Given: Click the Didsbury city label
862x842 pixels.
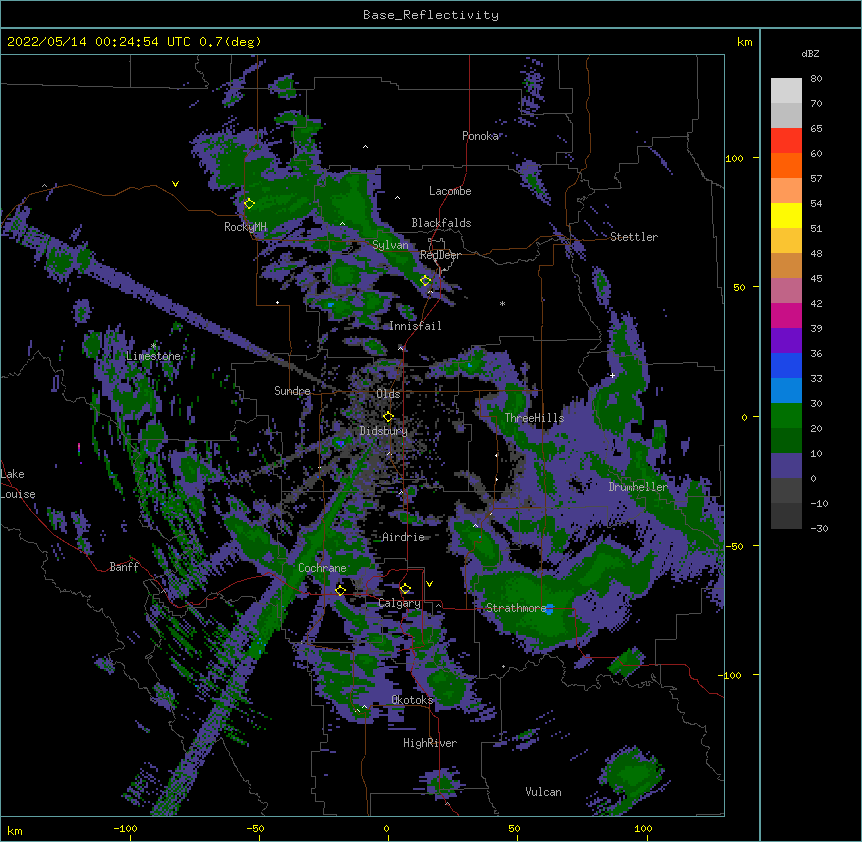Looking at the screenshot, I should (384, 431).
